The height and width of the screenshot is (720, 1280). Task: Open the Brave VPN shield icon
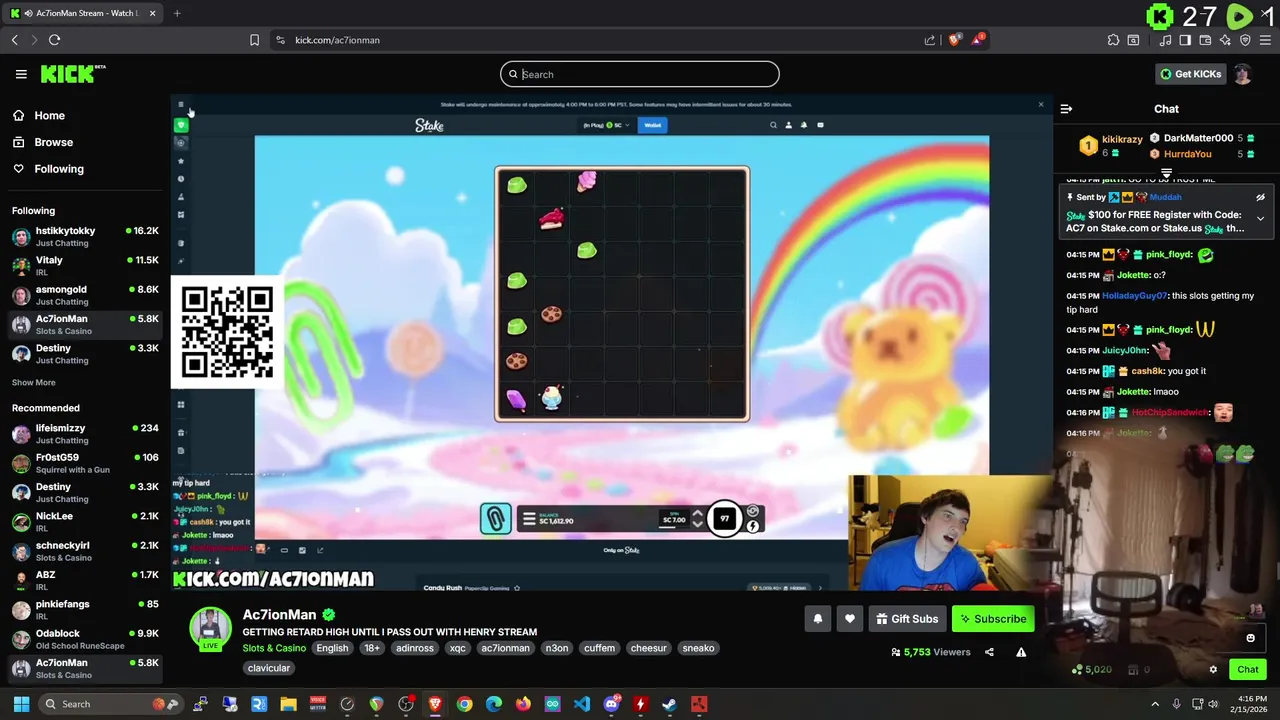(x=1245, y=40)
